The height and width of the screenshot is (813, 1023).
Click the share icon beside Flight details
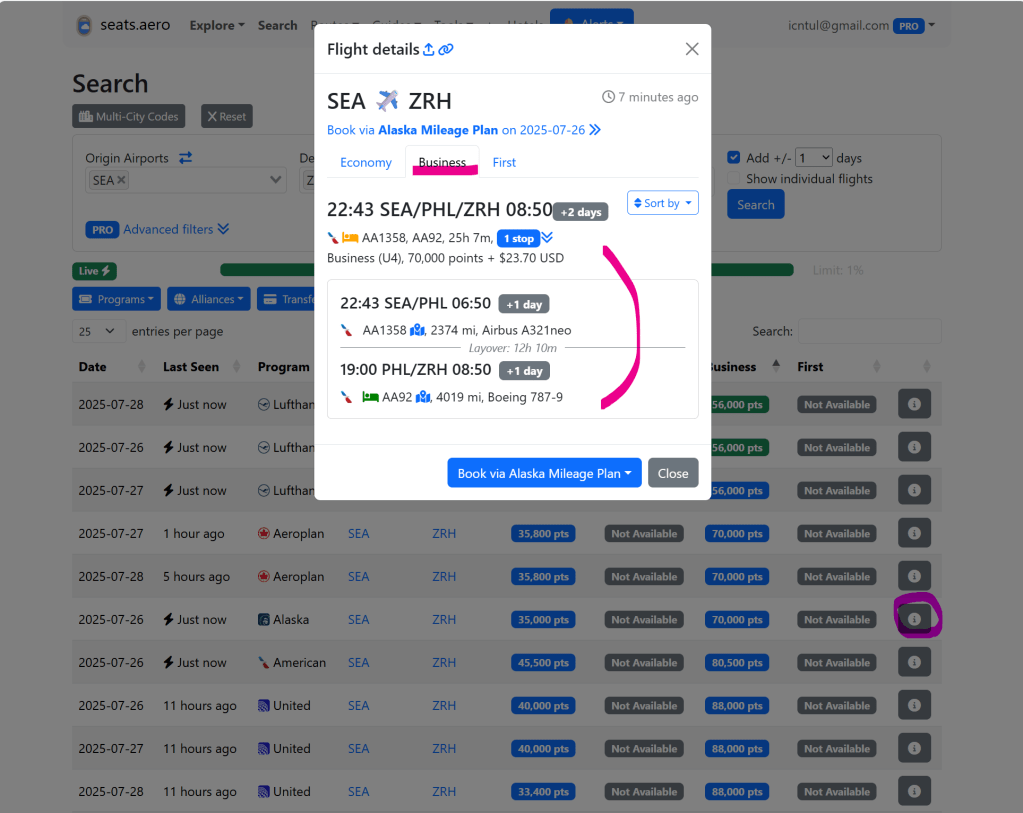(429, 49)
